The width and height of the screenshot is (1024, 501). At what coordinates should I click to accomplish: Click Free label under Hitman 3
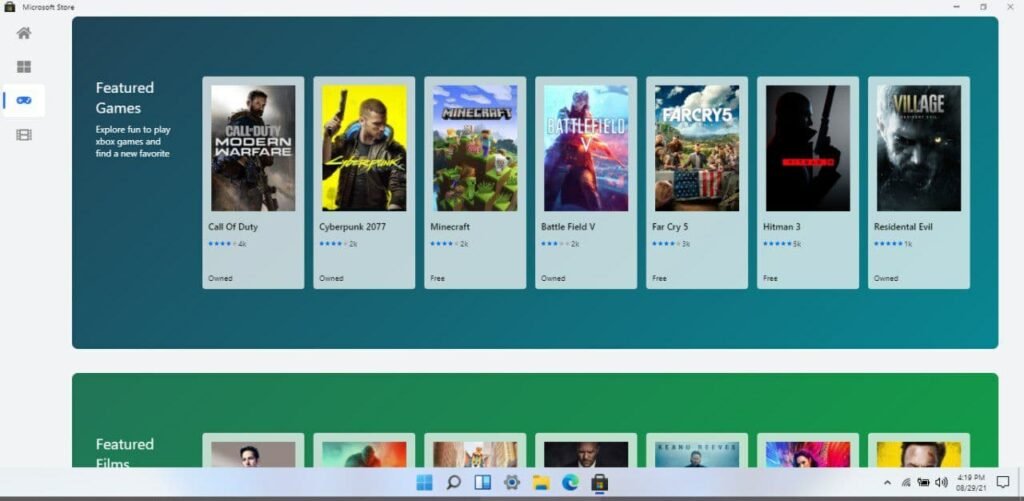click(771, 278)
